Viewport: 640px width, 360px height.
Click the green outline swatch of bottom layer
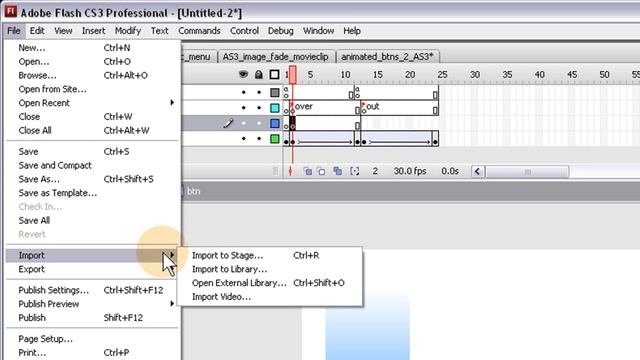tap(275, 139)
